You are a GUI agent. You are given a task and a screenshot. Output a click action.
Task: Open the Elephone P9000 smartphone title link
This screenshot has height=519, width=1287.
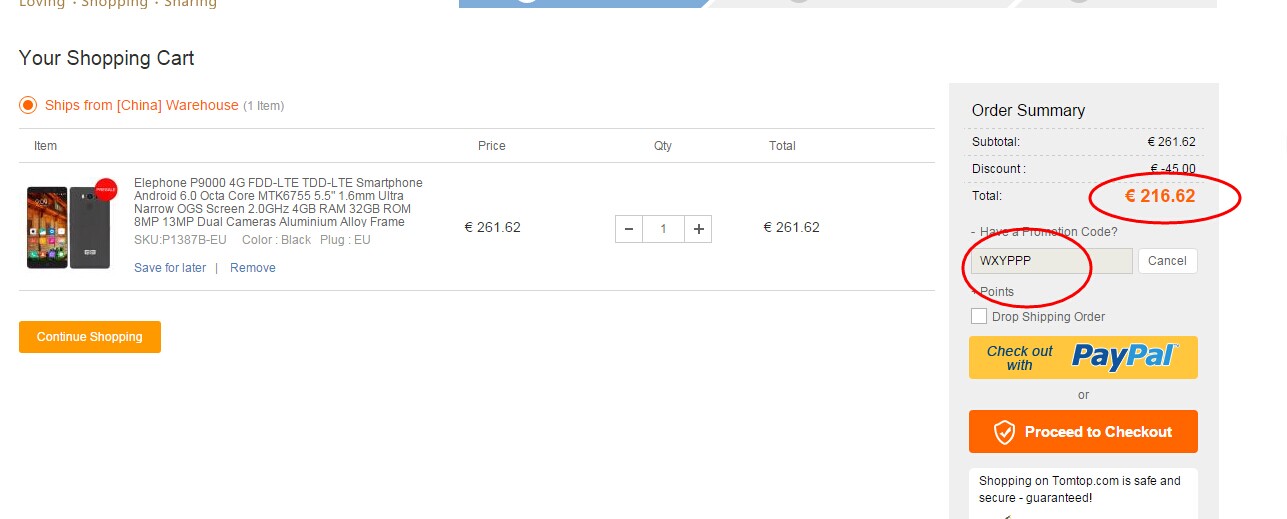278,202
